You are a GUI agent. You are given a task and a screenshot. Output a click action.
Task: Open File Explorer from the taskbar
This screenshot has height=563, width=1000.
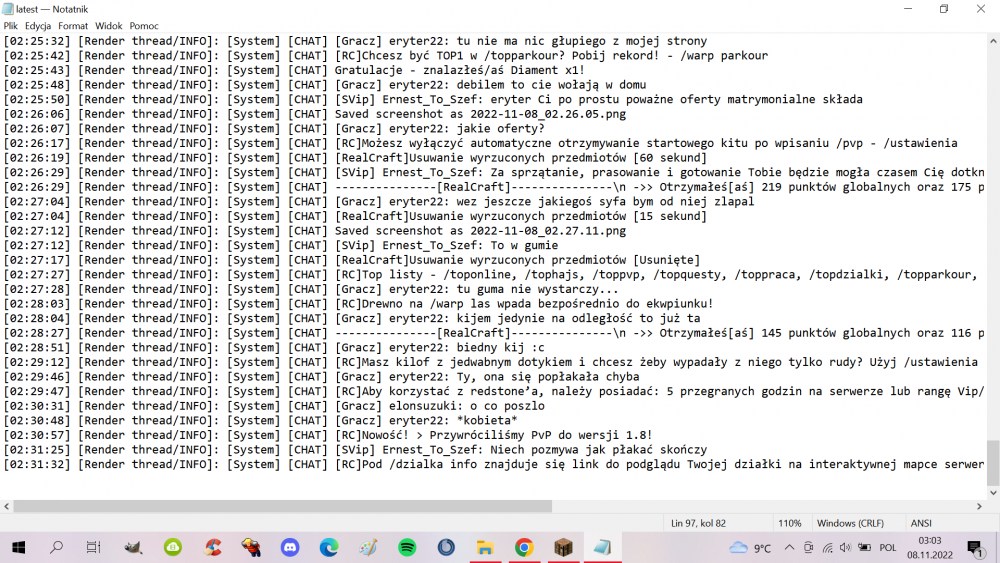point(485,547)
